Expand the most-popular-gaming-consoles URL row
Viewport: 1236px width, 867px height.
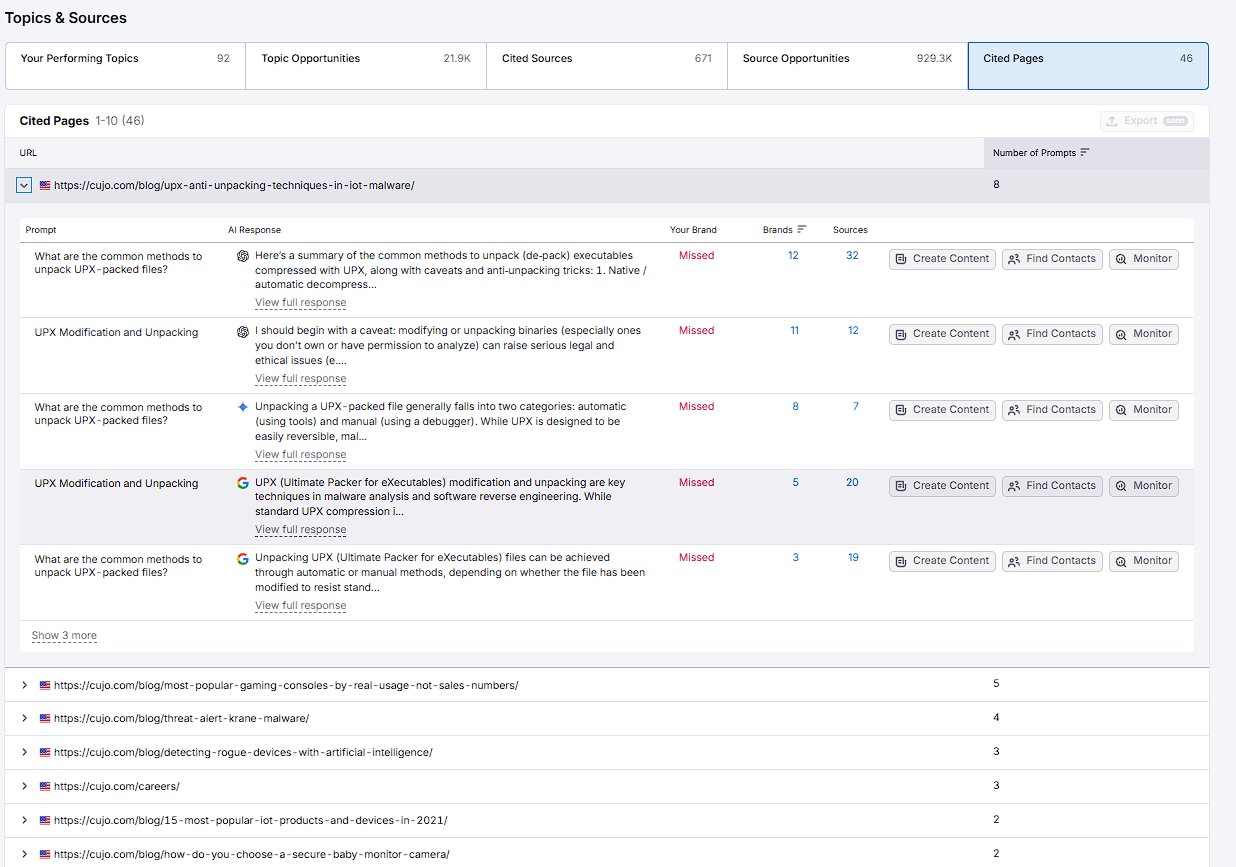(25, 685)
